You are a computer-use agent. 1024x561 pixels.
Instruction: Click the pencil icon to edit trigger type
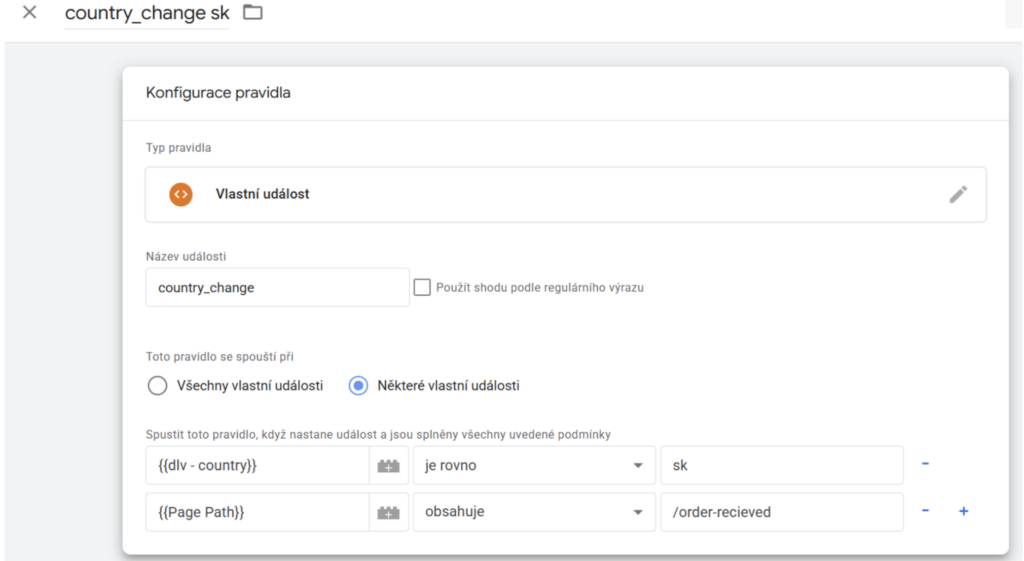click(958, 194)
